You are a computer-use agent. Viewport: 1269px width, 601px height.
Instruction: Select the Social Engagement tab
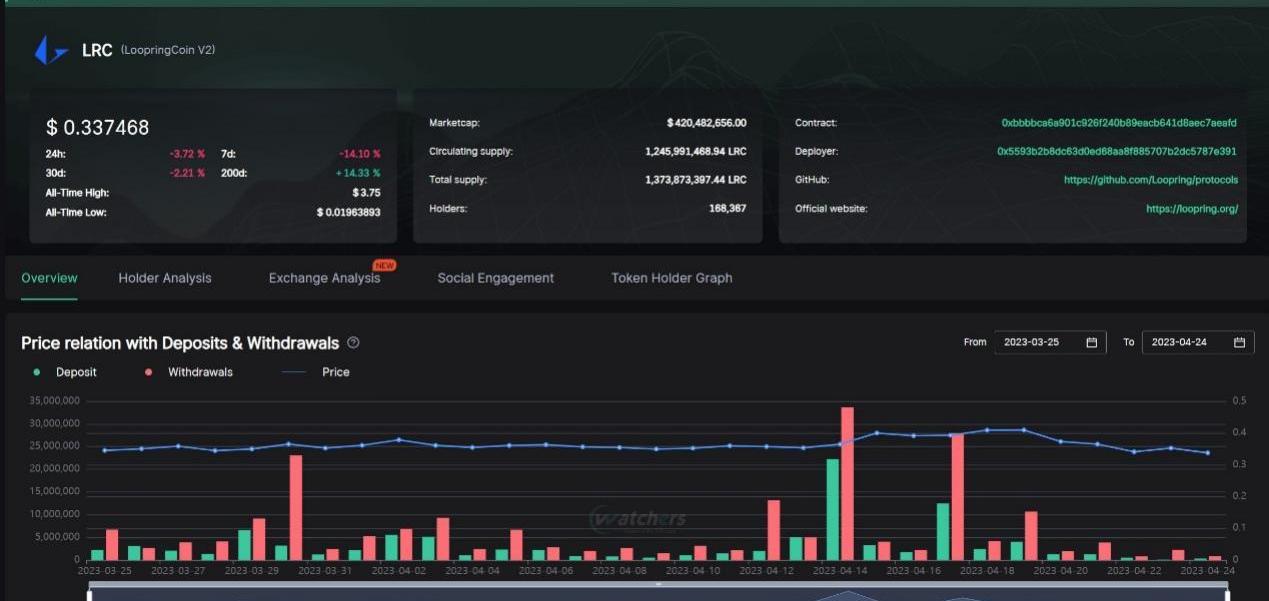[x=495, y=278]
